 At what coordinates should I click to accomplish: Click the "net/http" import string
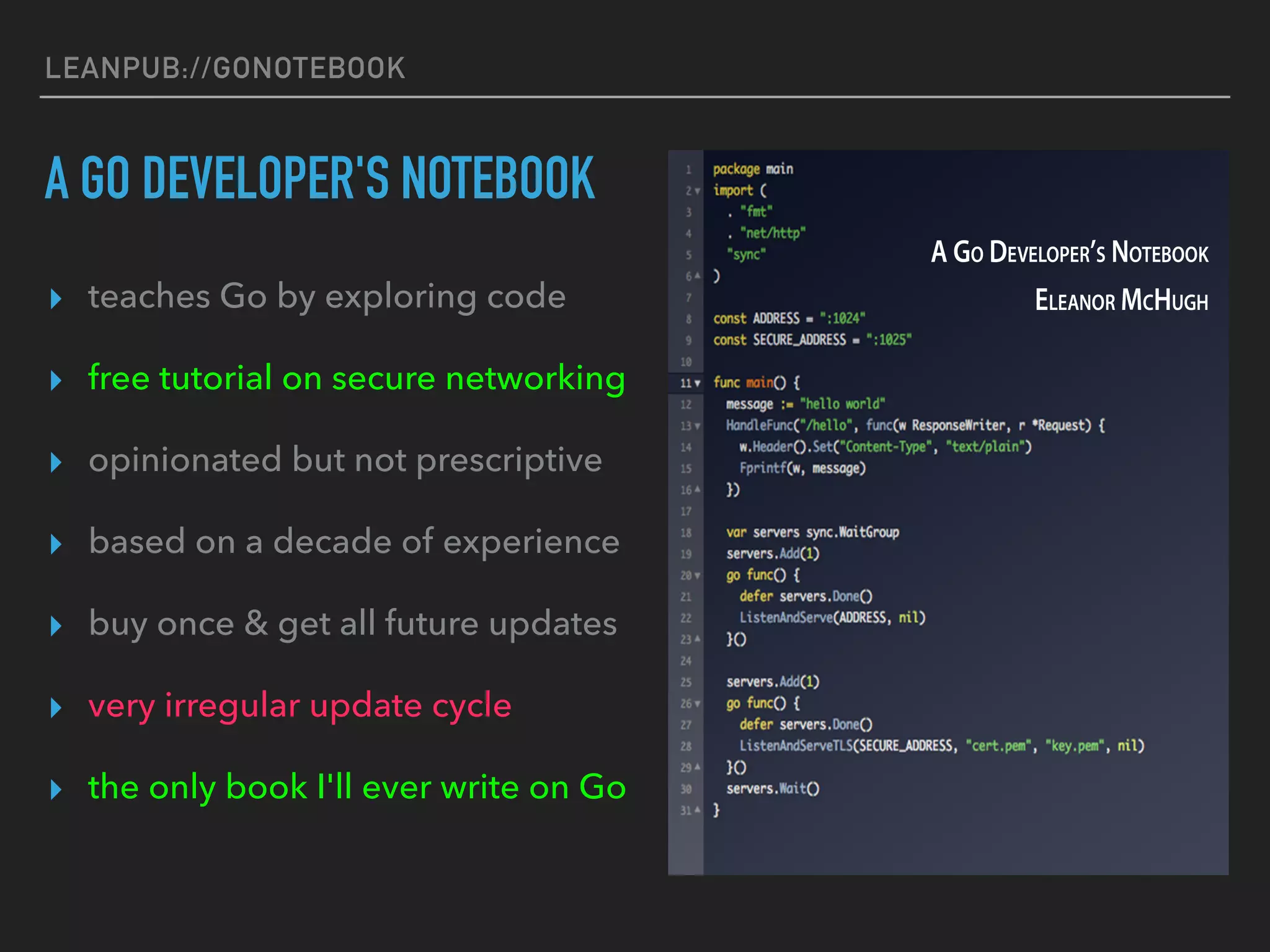pyautogui.click(x=773, y=233)
